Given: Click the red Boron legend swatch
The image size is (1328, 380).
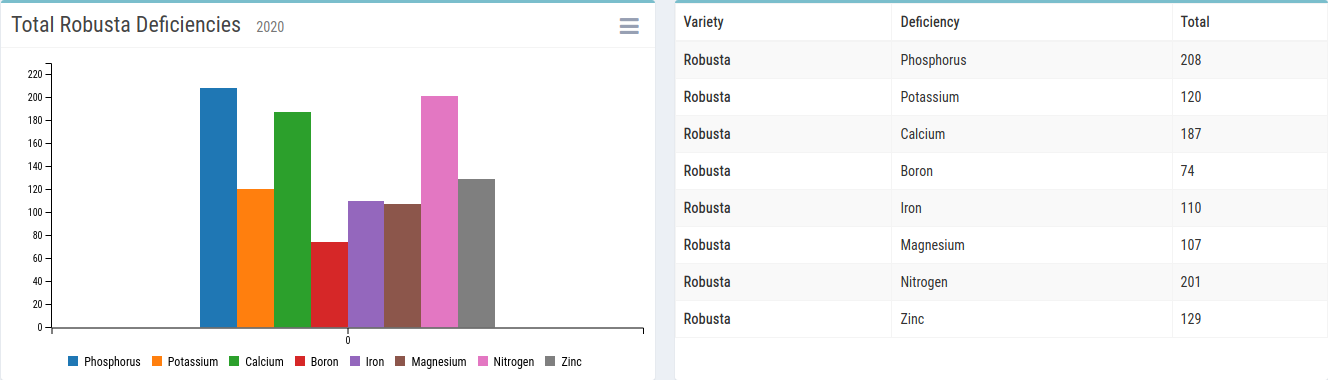Looking at the screenshot, I should 300,361.
